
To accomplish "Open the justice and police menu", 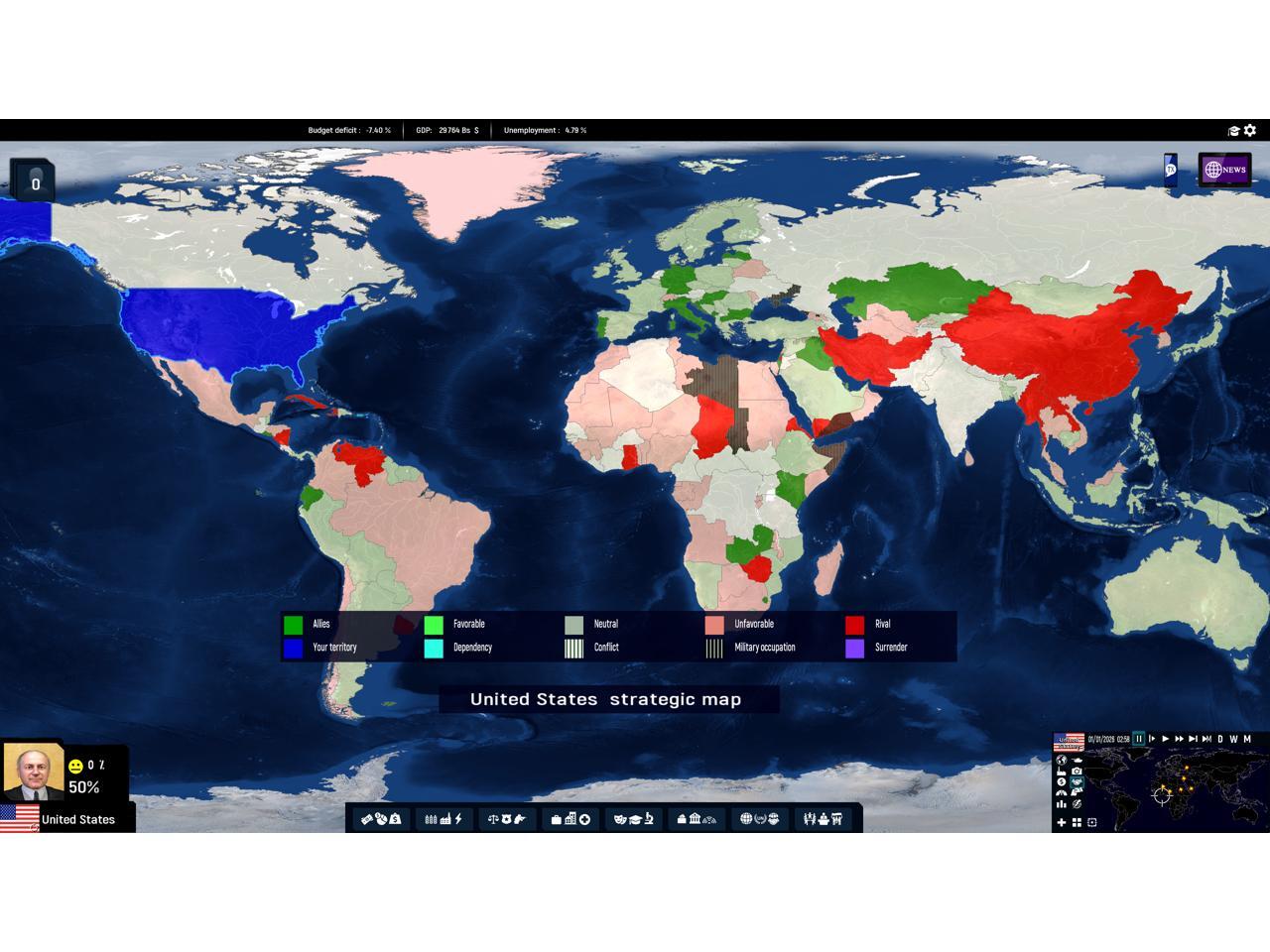I will (506, 819).
